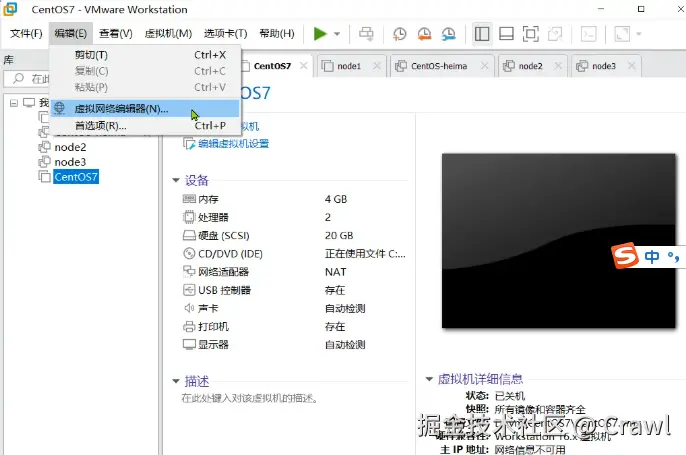Open the 查看(V) menu
This screenshot has height=455, width=686.
click(x=116, y=33)
